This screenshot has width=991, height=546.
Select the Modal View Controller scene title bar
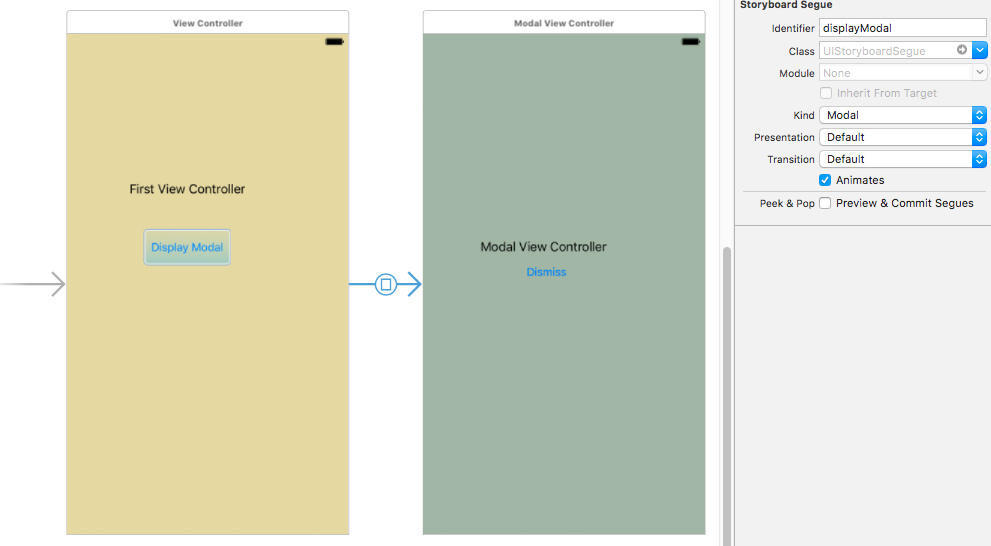point(564,23)
